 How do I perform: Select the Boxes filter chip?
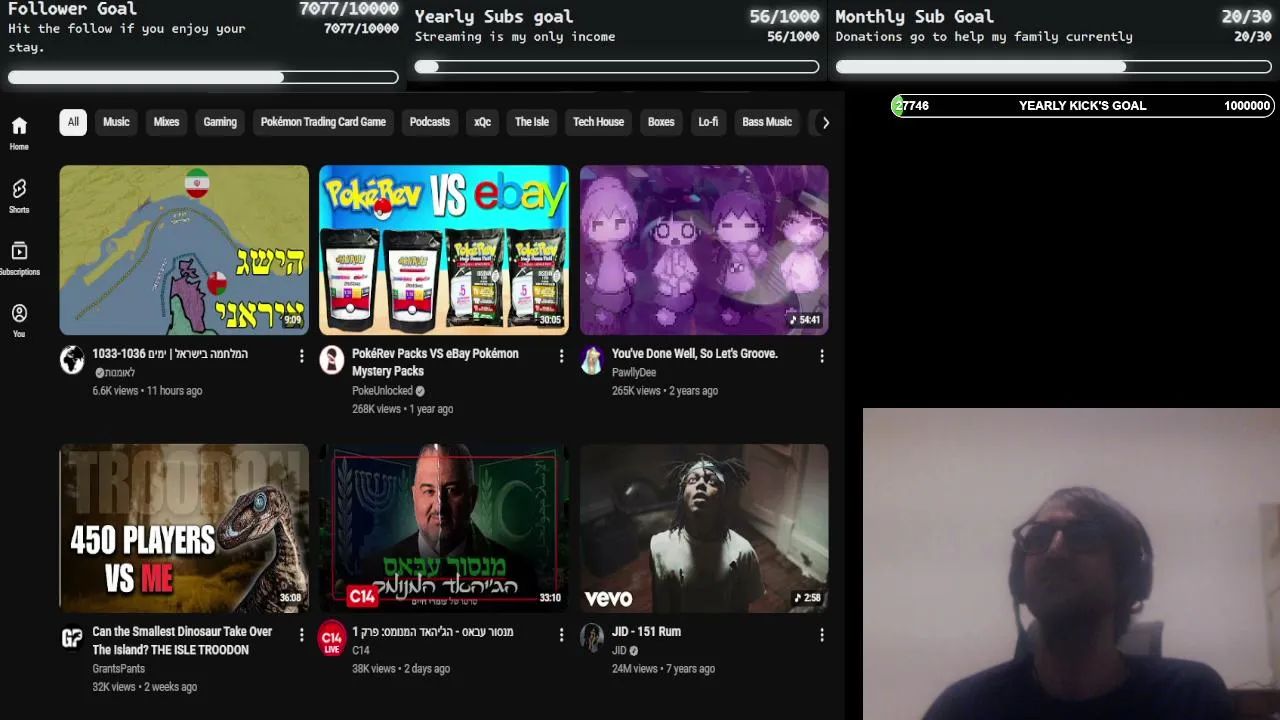pyautogui.click(x=661, y=122)
